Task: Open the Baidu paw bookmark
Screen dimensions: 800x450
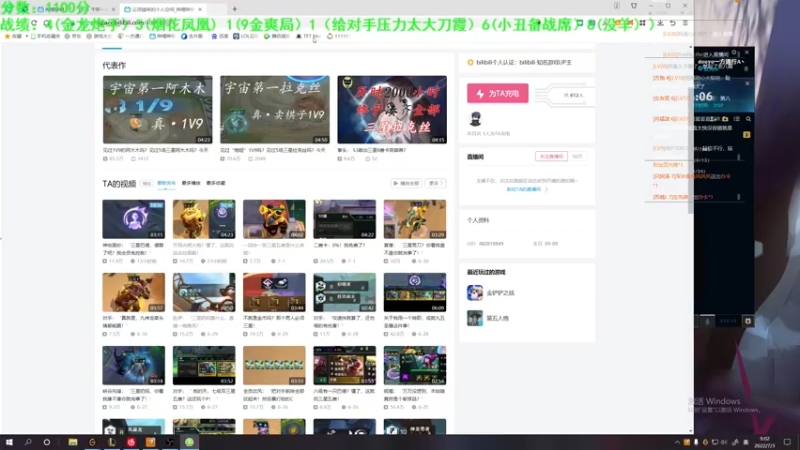Action: pyautogui.click(x=220, y=36)
